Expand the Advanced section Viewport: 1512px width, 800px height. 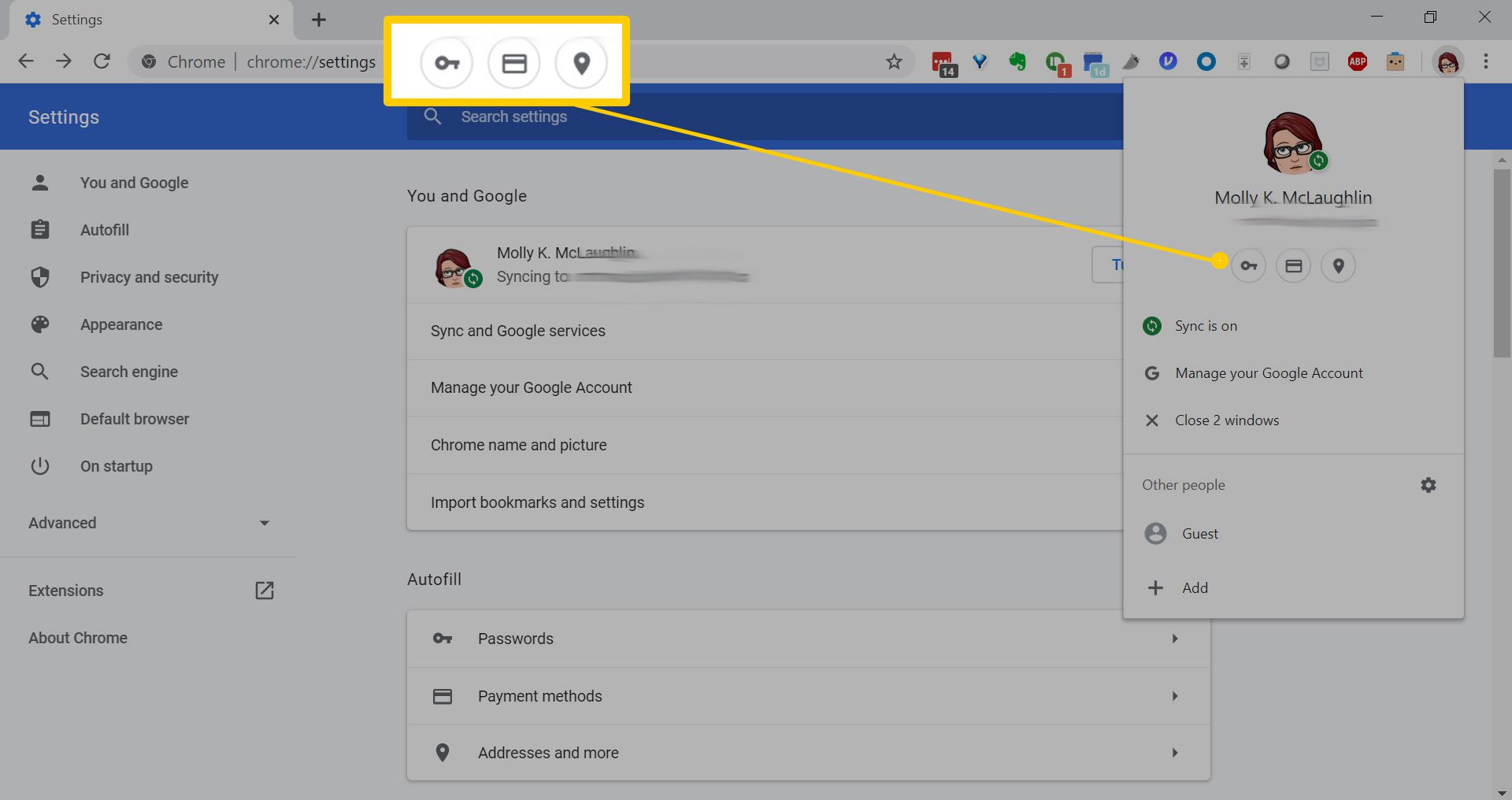[x=150, y=523]
